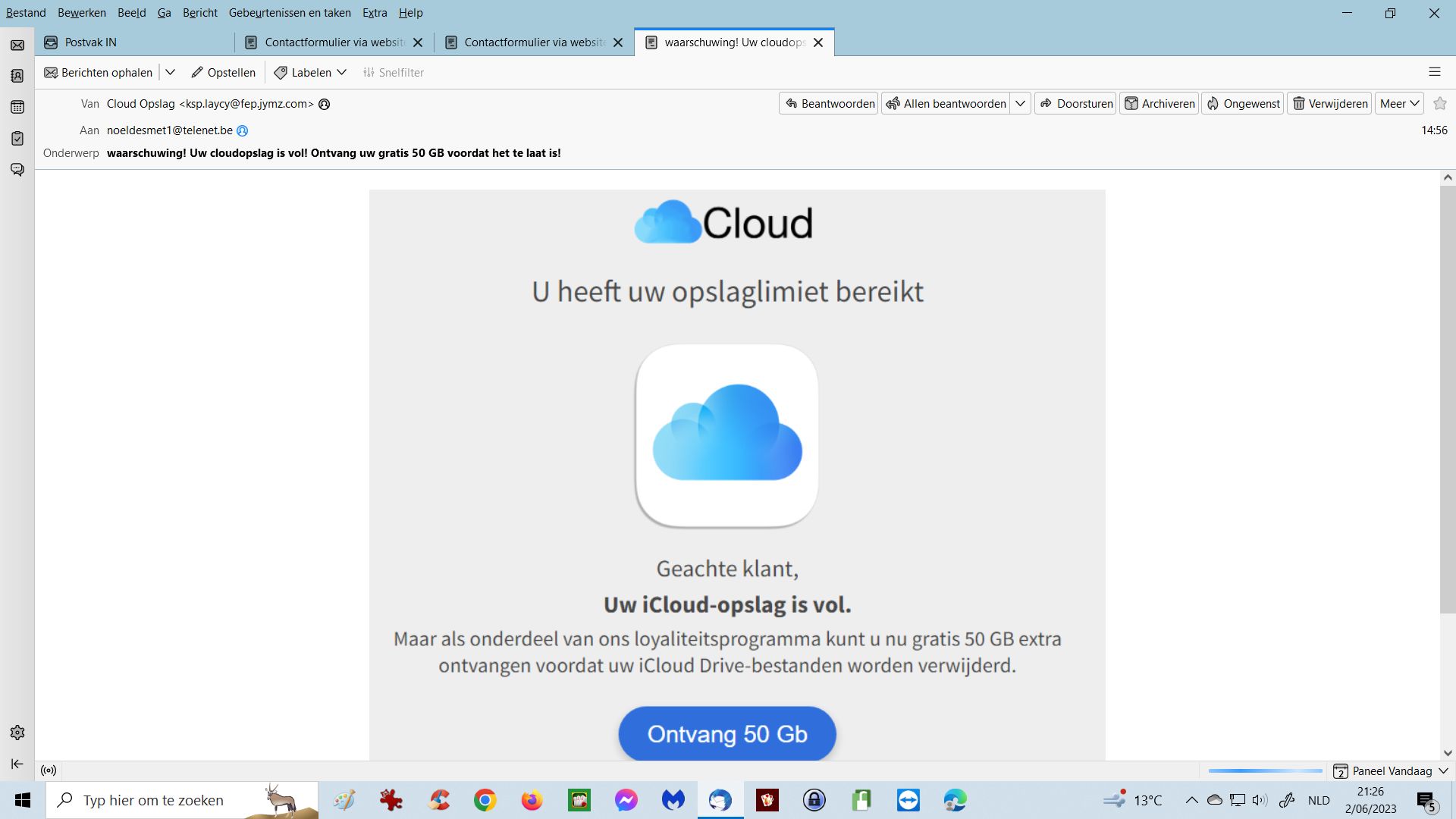Click the Ongewenst button
The height and width of the screenshot is (819, 1456).
1242,103
